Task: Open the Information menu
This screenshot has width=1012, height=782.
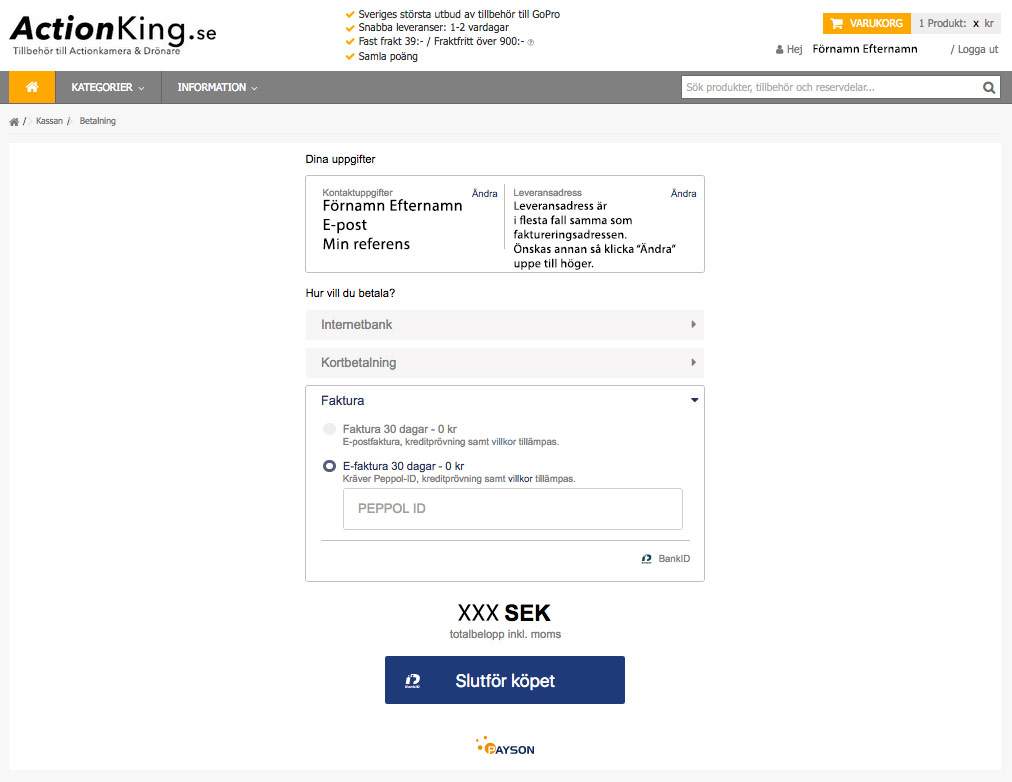Action: pyautogui.click(x=218, y=87)
